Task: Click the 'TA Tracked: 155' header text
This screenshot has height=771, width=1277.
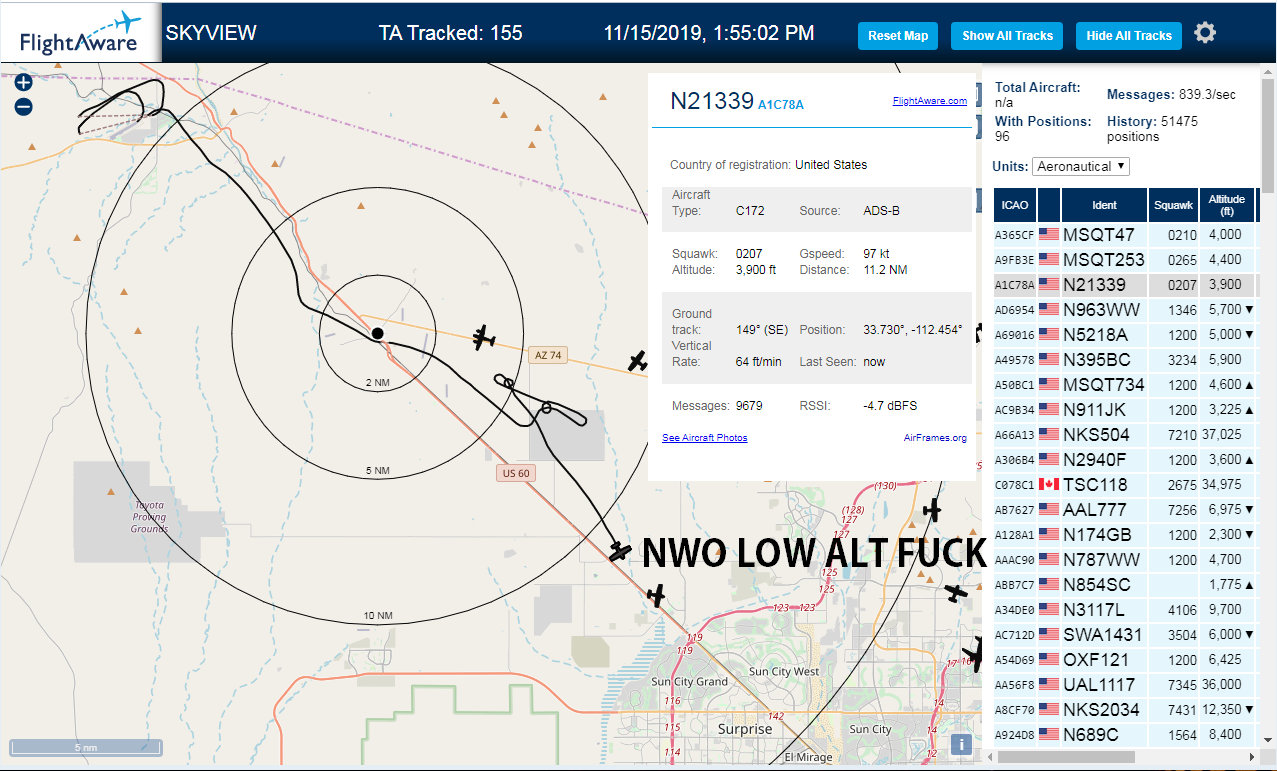Action: [x=450, y=33]
